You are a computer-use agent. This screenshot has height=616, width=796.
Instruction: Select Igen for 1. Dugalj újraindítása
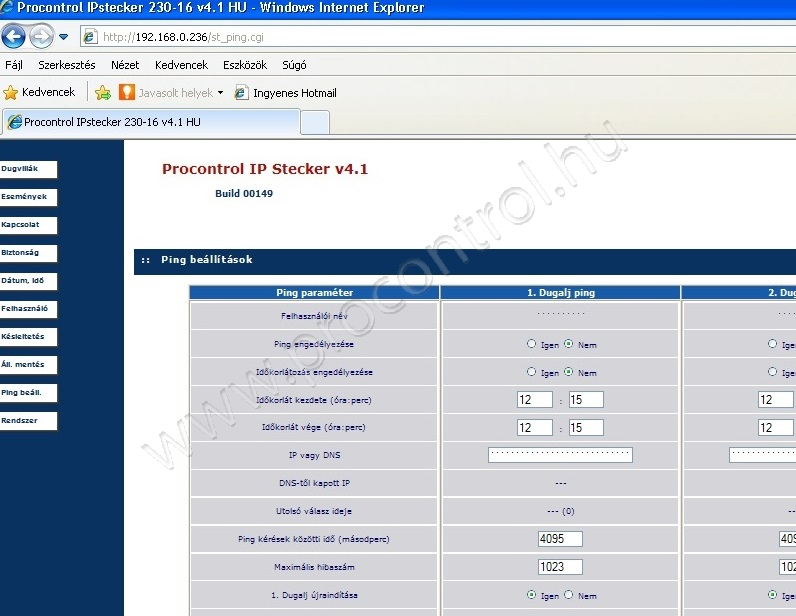pos(531,595)
